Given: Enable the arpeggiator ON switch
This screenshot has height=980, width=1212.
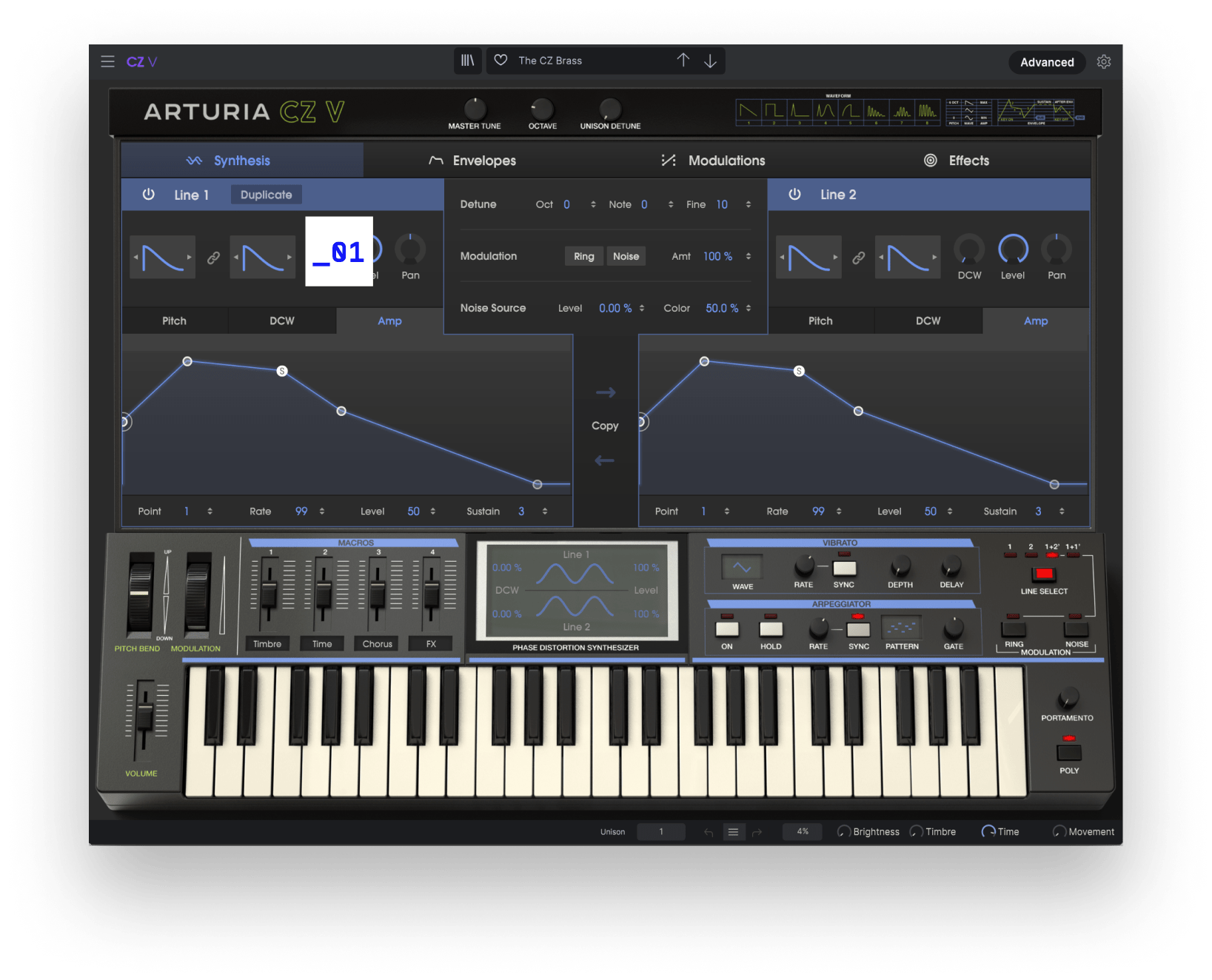Looking at the screenshot, I should (727, 629).
